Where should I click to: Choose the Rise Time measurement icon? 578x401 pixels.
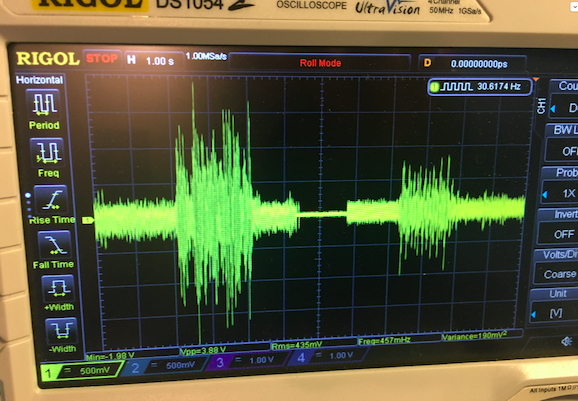[51, 200]
